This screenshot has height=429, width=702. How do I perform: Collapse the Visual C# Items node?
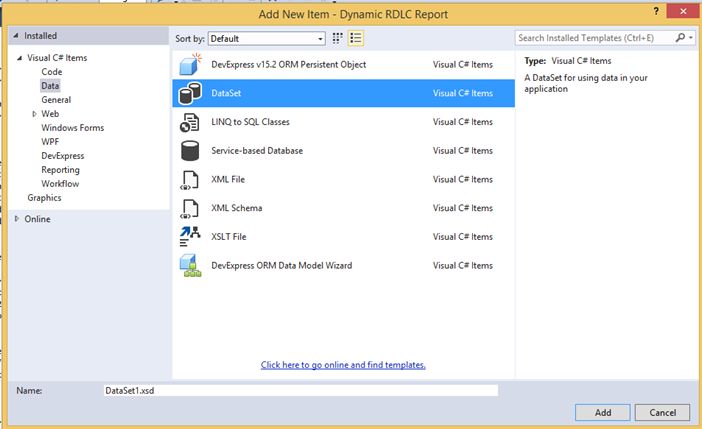[x=19, y=58]
